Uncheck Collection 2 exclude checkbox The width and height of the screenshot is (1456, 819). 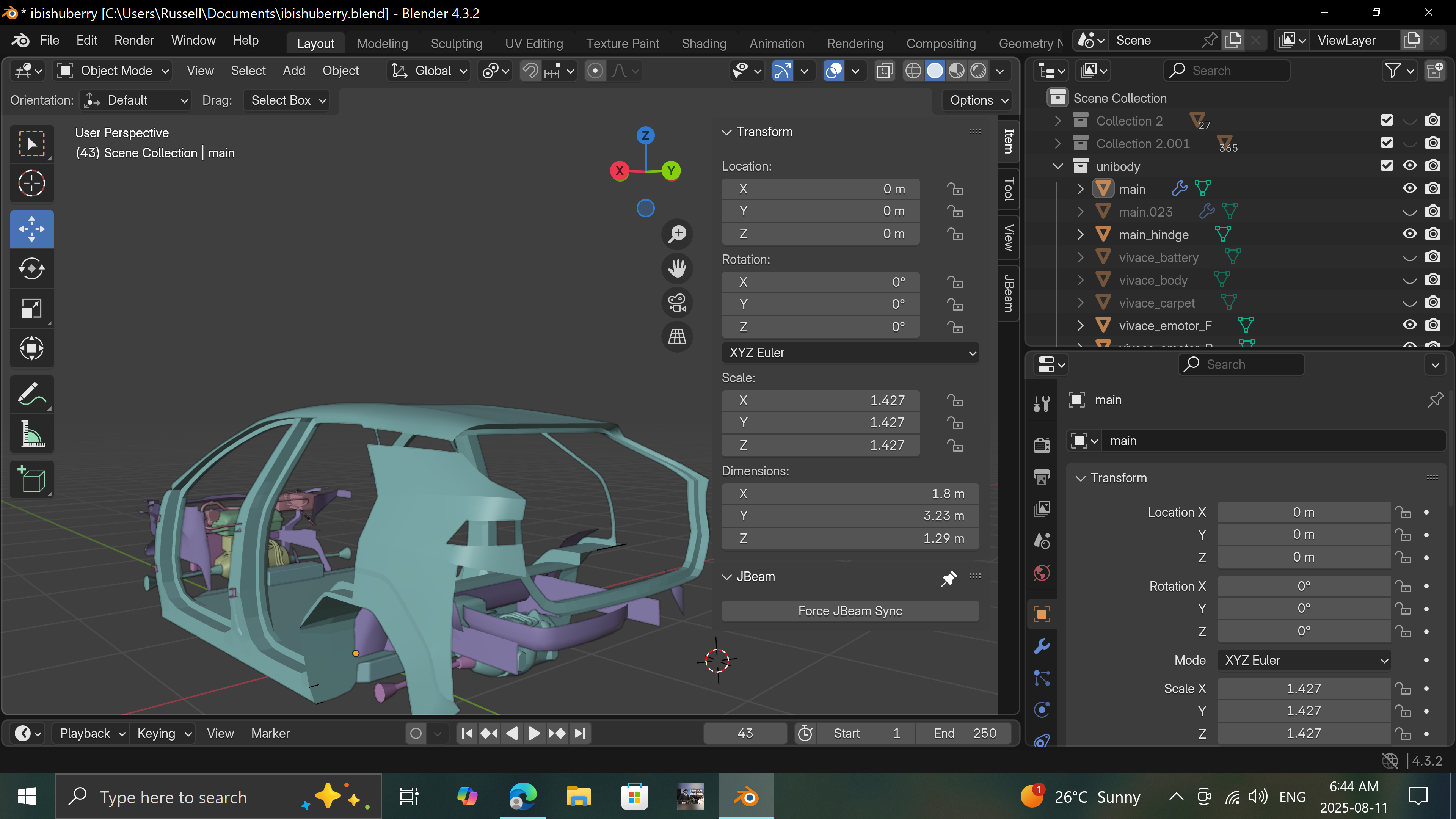pyautogui.click(x=1387, y=121)
